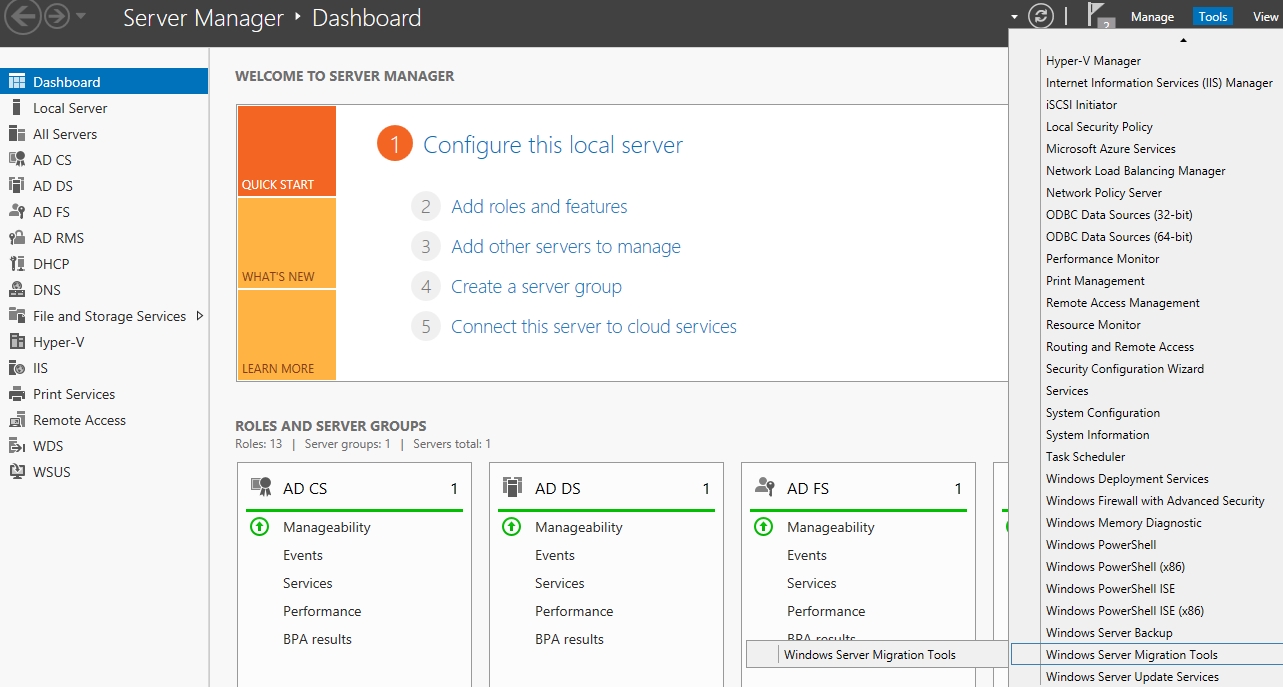The width and height of the screenshot is (1283, 687).
Task: Go back with the Back arrow button
Action: point(23,16)
